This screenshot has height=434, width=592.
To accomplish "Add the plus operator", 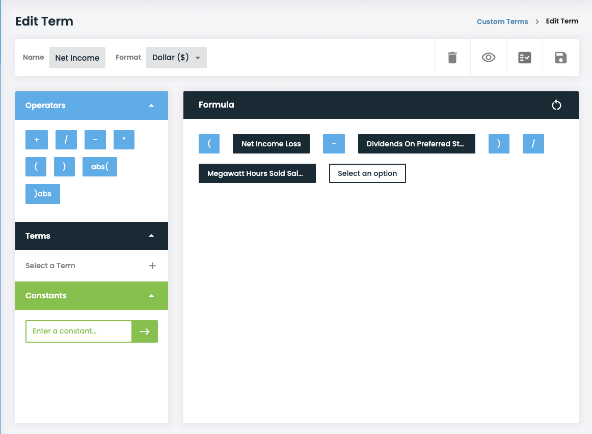I will pos(37,140).
